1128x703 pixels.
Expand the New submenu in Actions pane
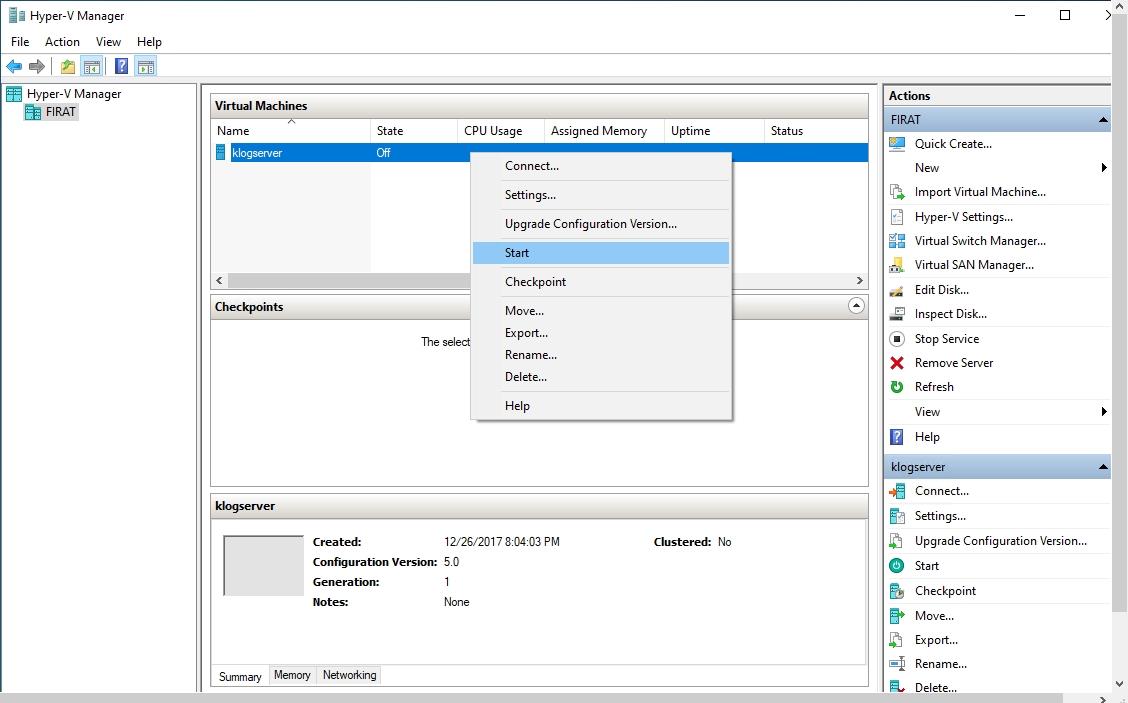(1104, 168)
